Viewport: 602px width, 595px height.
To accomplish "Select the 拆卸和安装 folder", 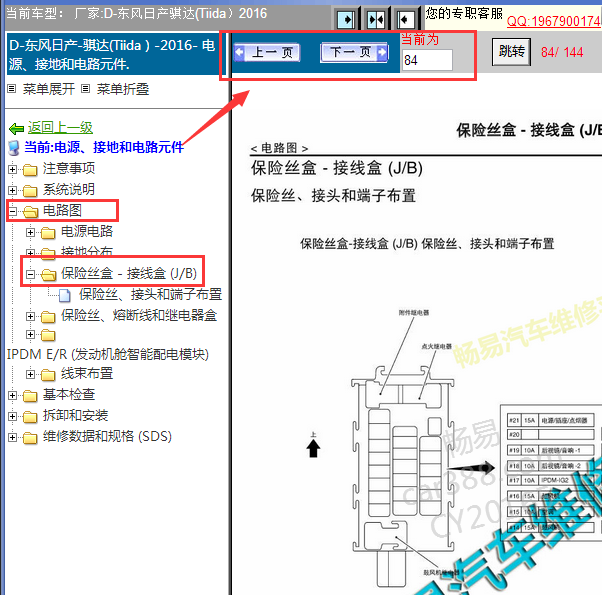I will pyautogui.click(x=75, y=415).
